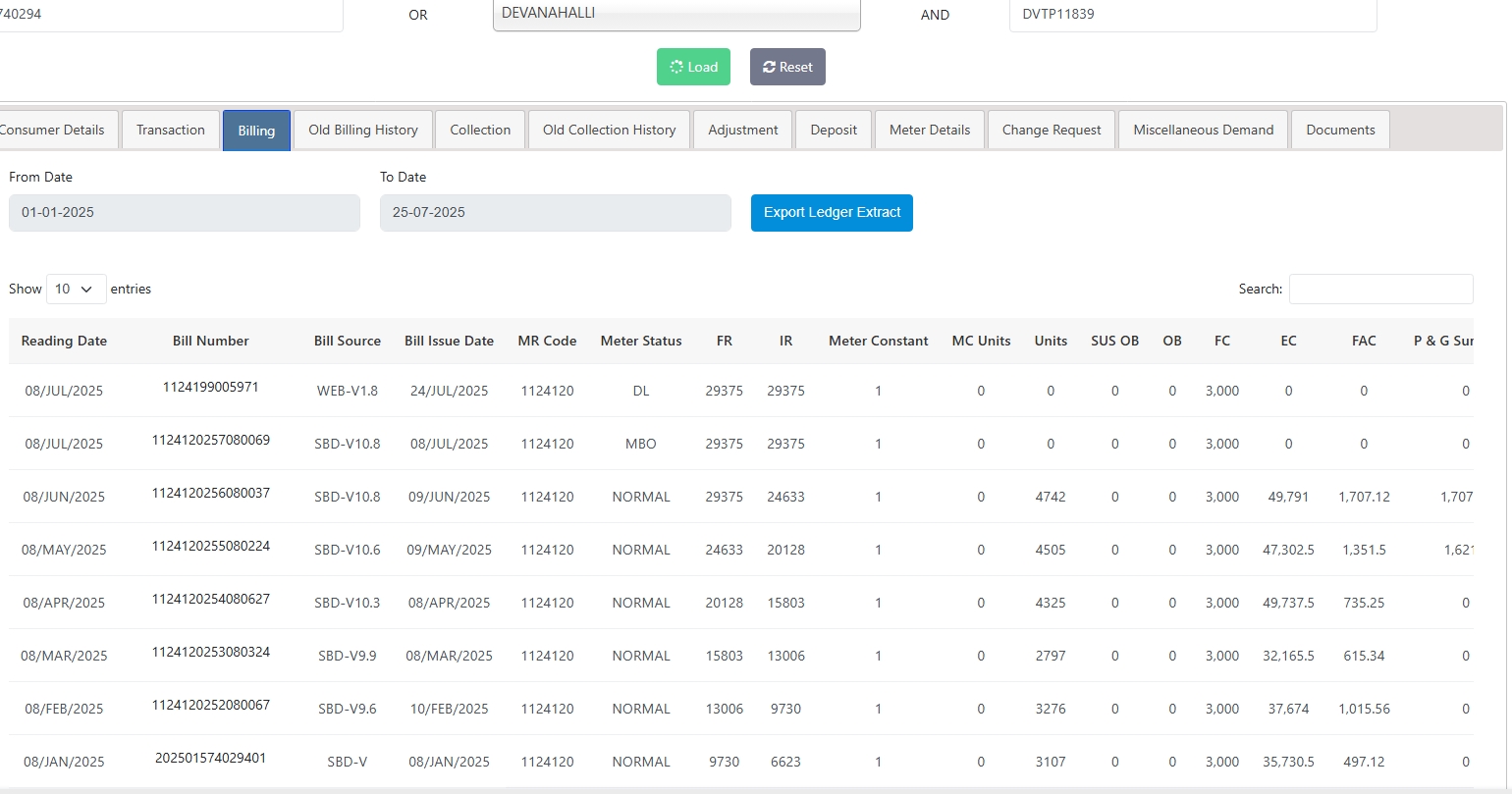Click the 1,351.5 FAC value
Viewport: 1512px width, 794px height.
pos(1364,550)
